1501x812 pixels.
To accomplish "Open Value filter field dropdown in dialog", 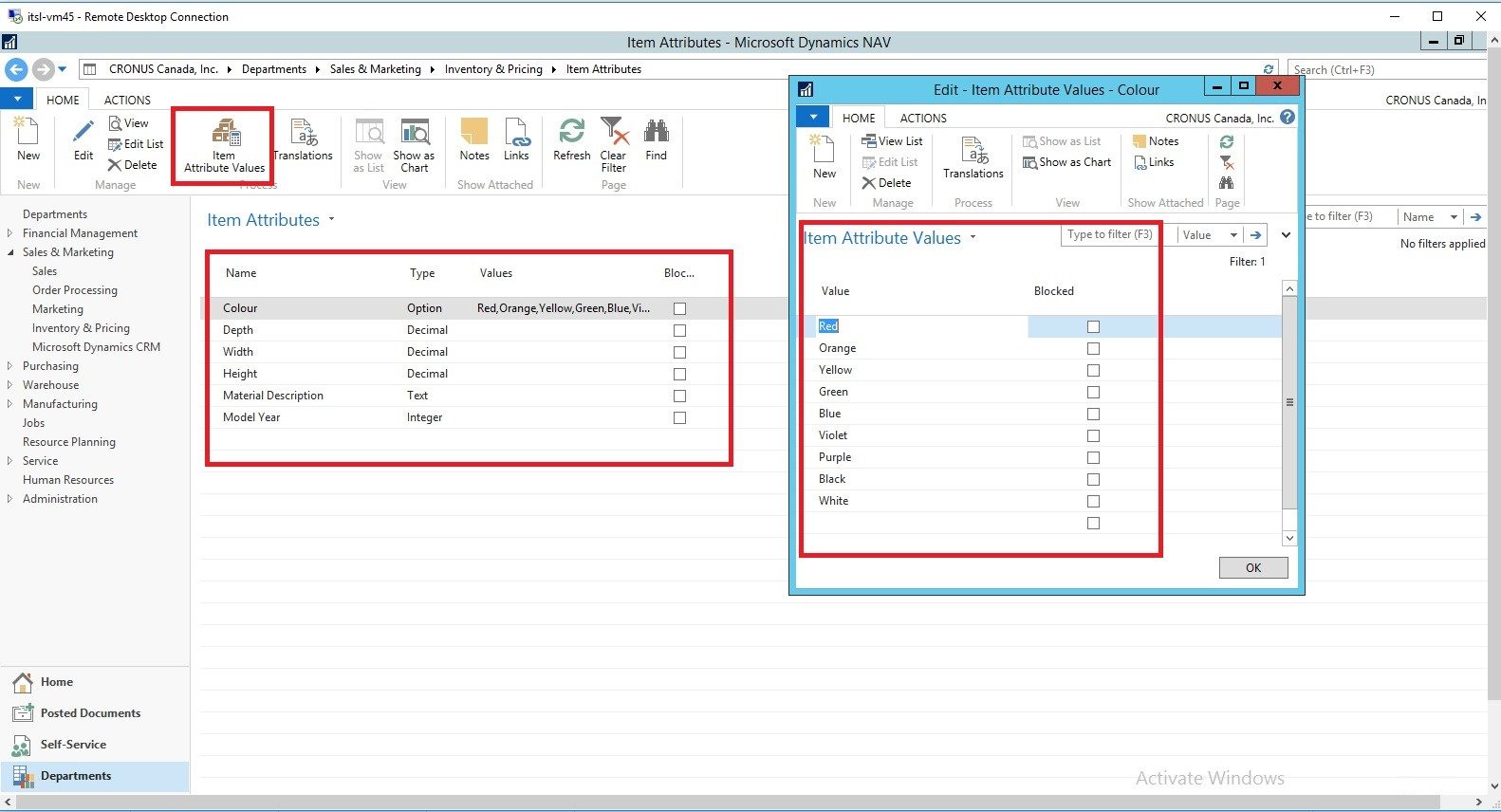I will pyautogui.click(x=1233, y=235).
